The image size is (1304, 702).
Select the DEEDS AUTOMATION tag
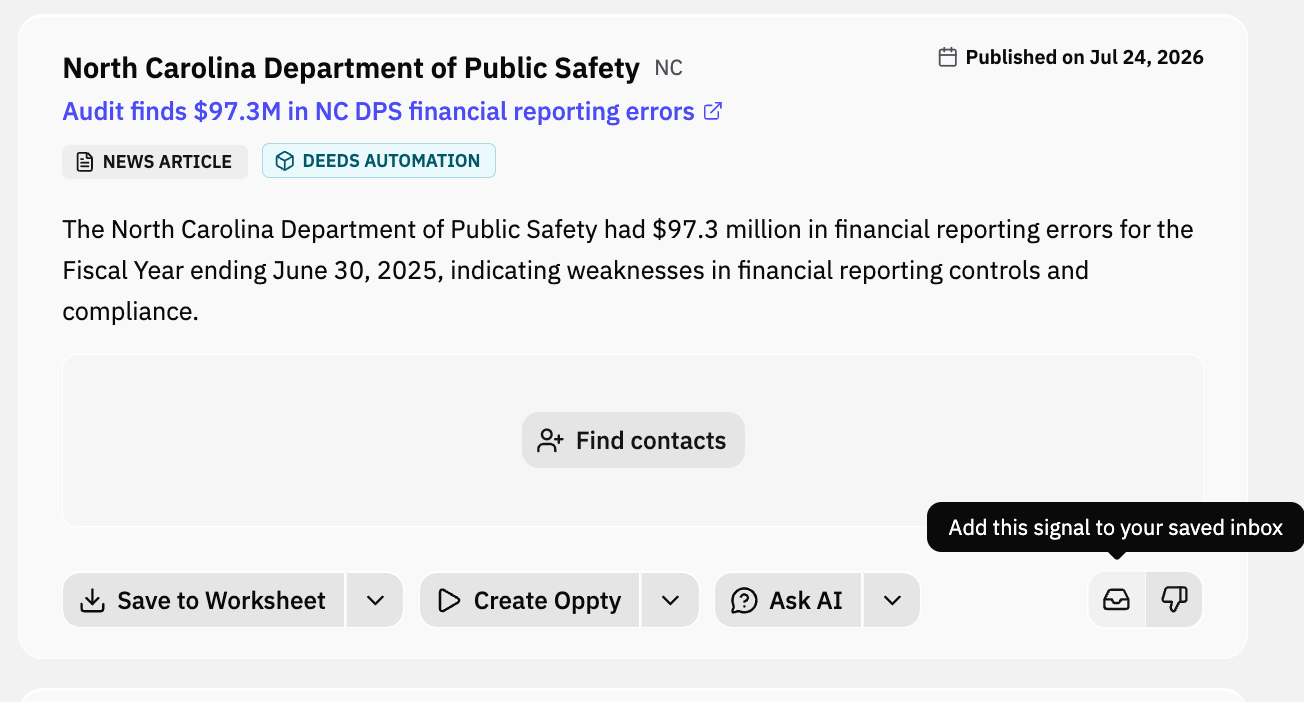point(379,161)
